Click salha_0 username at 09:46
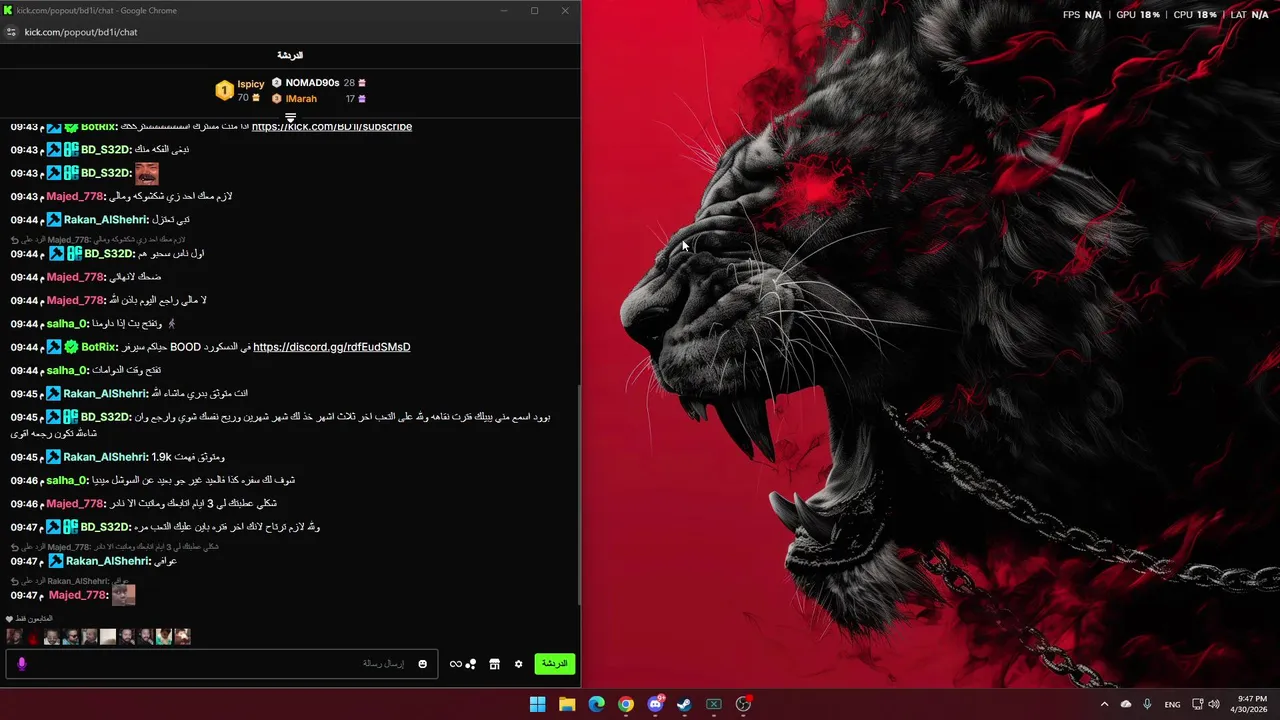The height and width of the screenshot is (720, 1280). click(67, 480)
